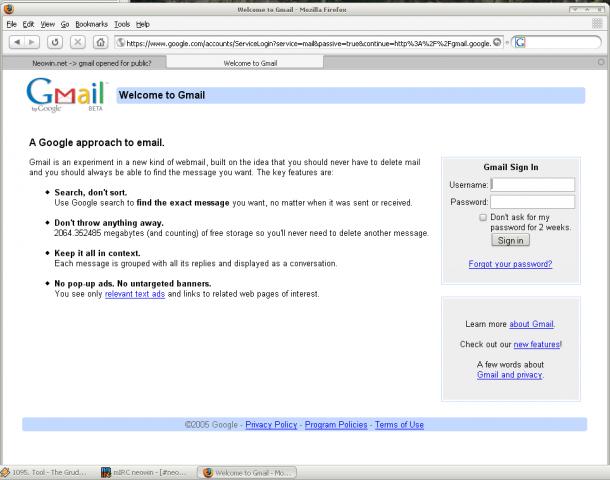Screen dimensions: 610x480
Task: Click the Keep it all in context heading
Action: pos(97,253)
